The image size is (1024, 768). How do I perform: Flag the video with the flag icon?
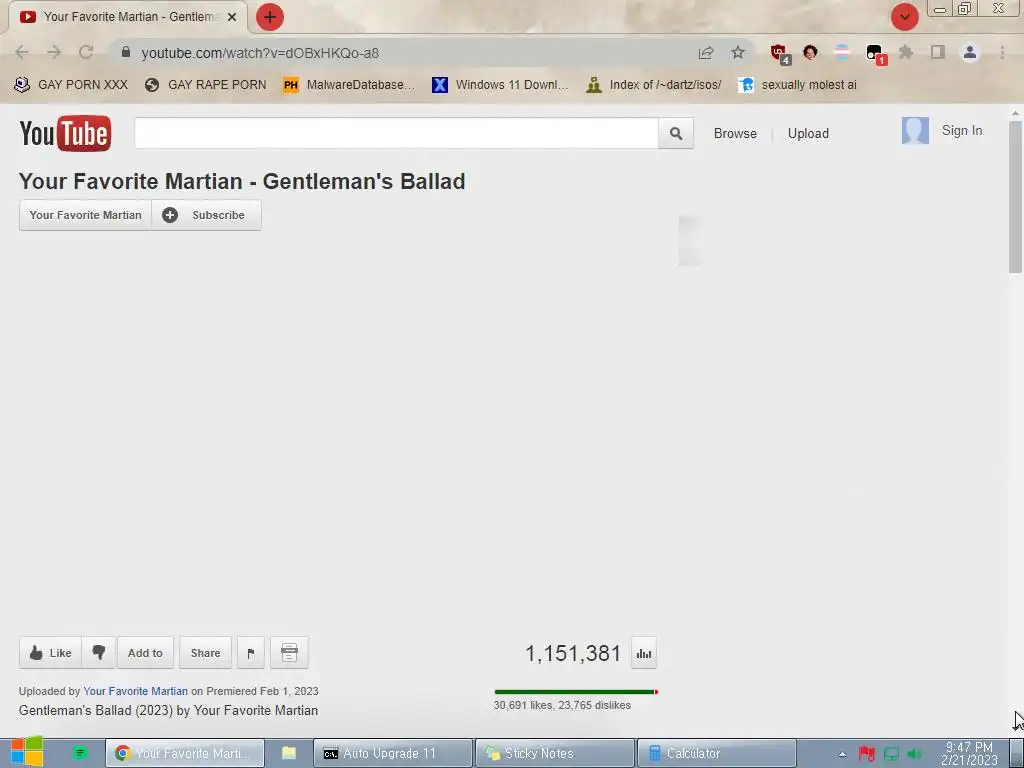251,652
